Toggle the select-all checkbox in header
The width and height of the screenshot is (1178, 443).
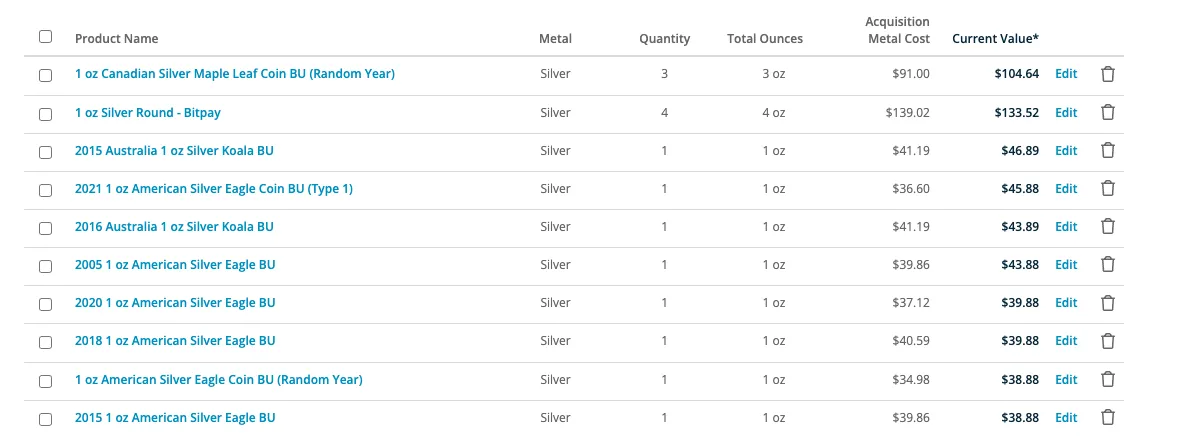pos(45,36)
